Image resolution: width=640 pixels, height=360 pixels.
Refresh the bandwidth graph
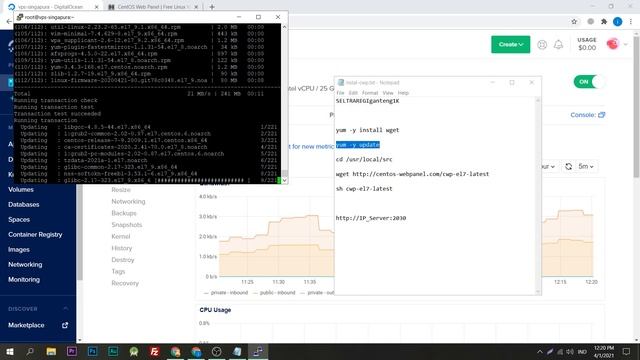coord(569,167)
